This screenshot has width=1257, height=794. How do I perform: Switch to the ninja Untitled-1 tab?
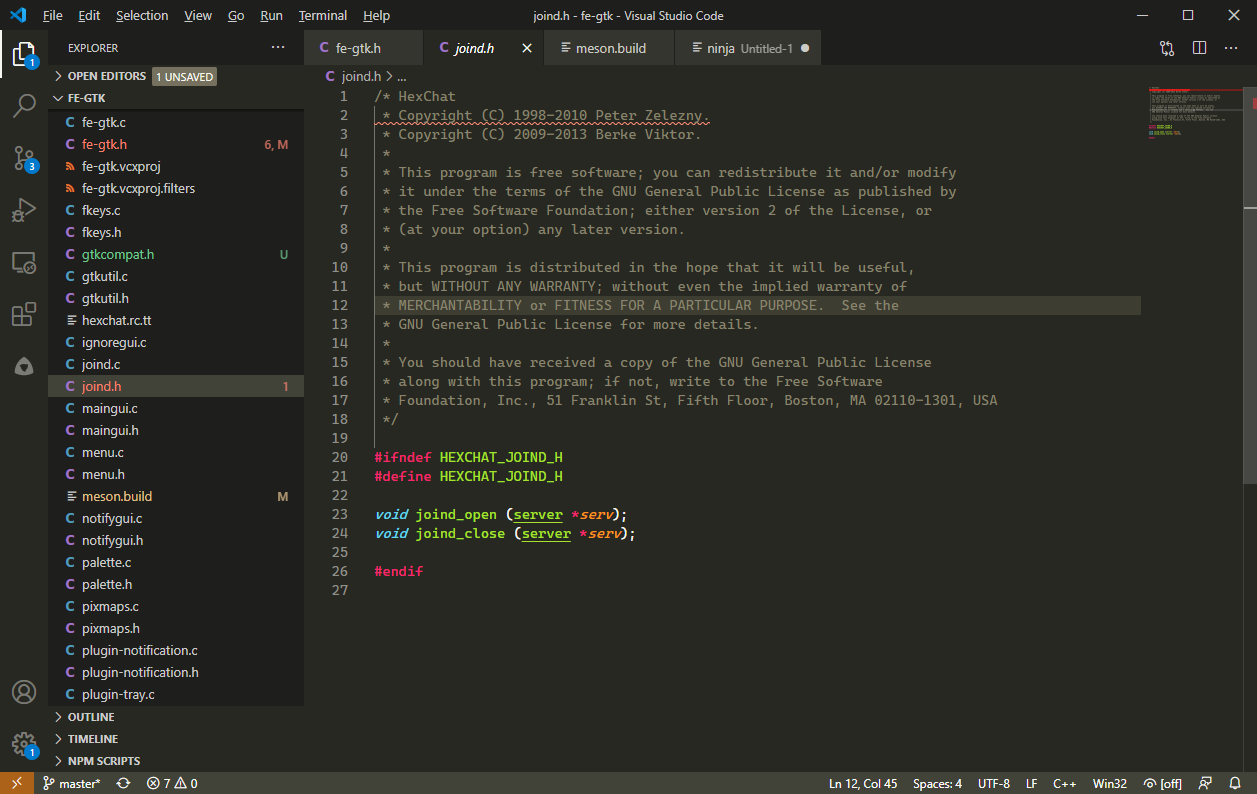click(x=749, y=48)
